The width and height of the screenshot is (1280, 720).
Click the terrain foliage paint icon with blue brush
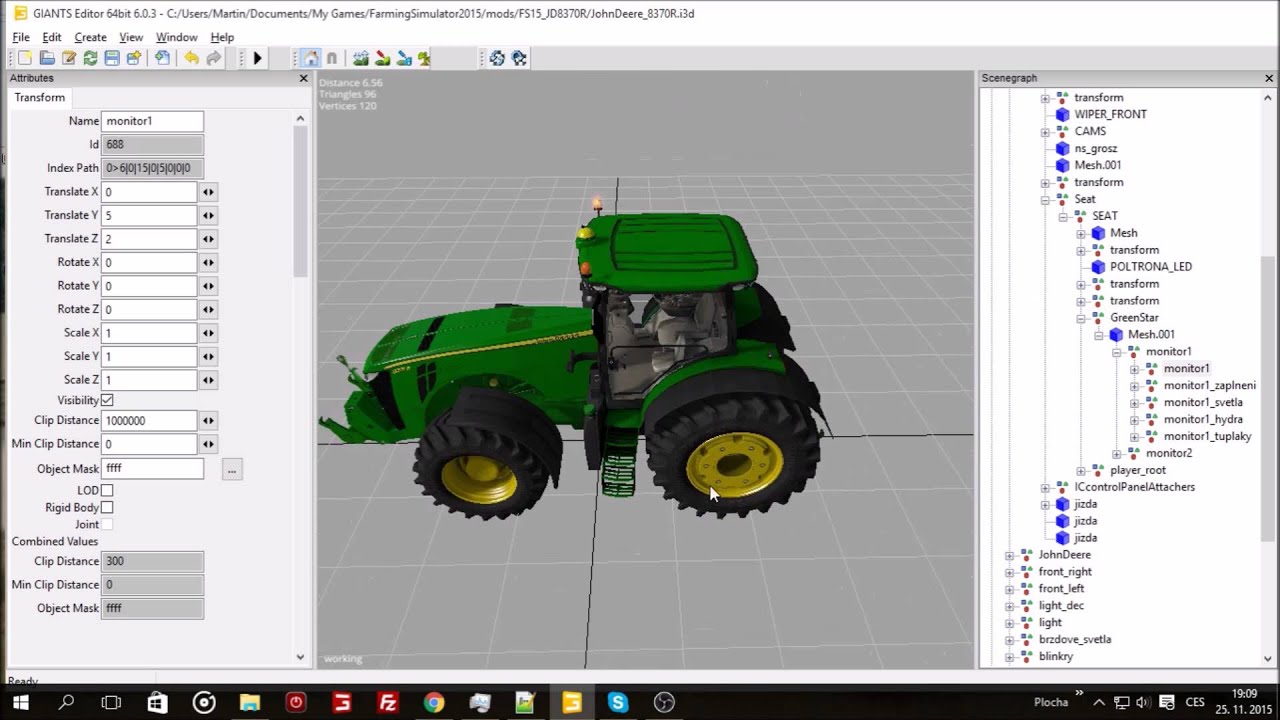click(x=404, y=59)
